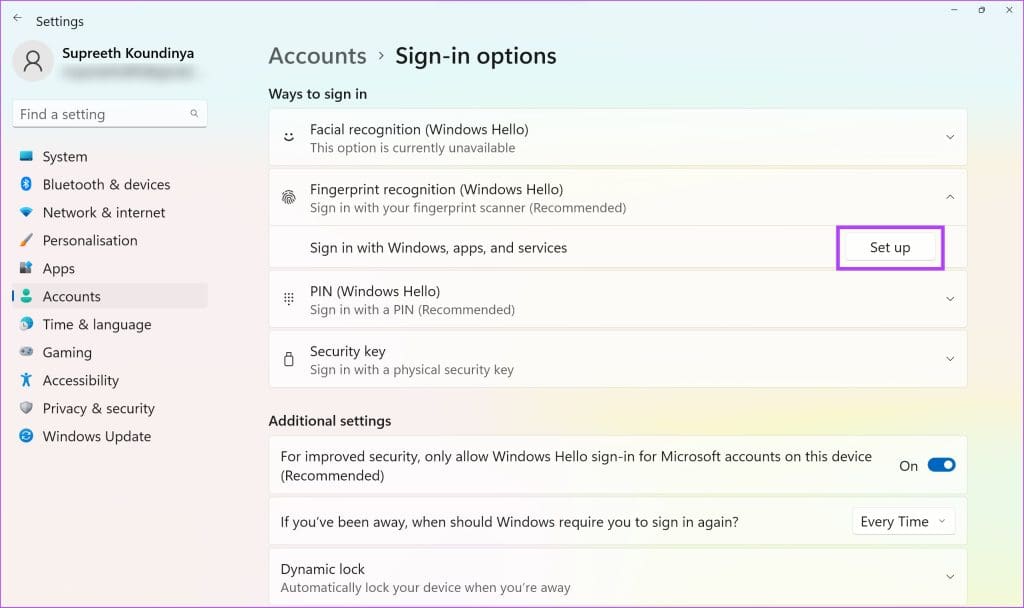
Task: Expand Facial recognition (Windows Hello) options
Action: click(x=950, y=137)
